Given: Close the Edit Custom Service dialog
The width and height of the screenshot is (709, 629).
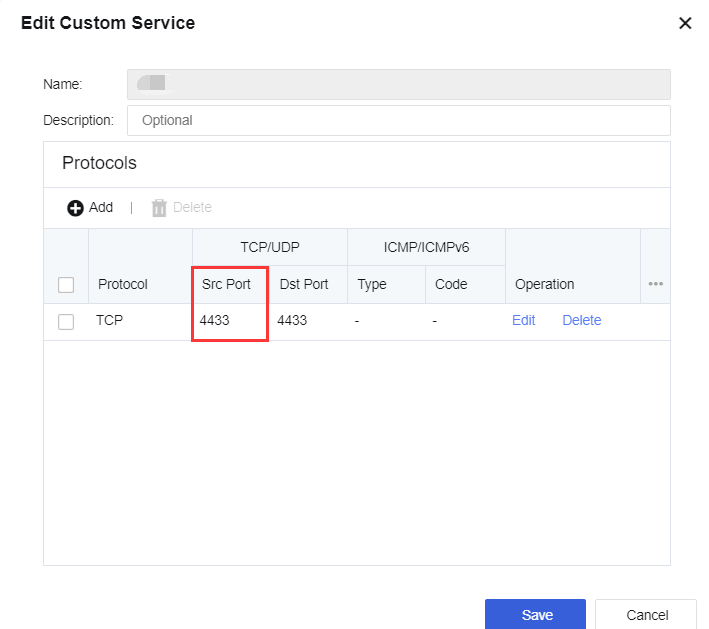Looking at the screenshot, I should [685, 23].
